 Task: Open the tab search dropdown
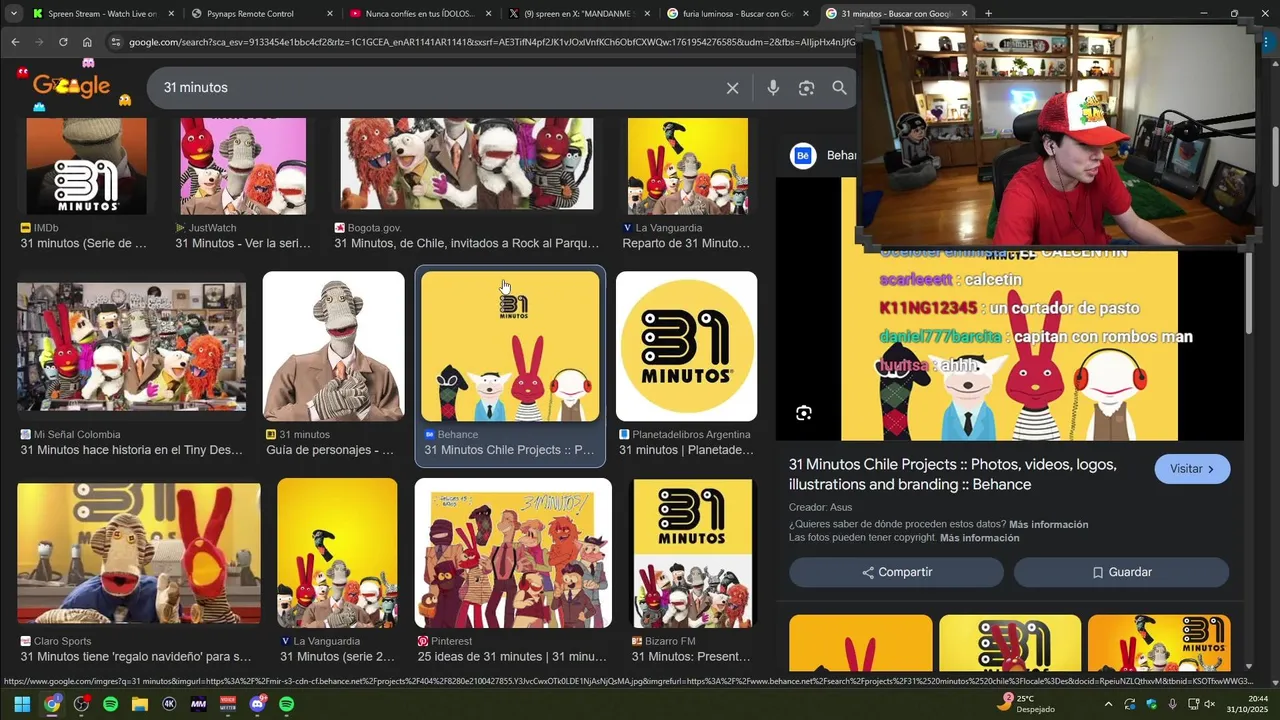coord(13,14)
